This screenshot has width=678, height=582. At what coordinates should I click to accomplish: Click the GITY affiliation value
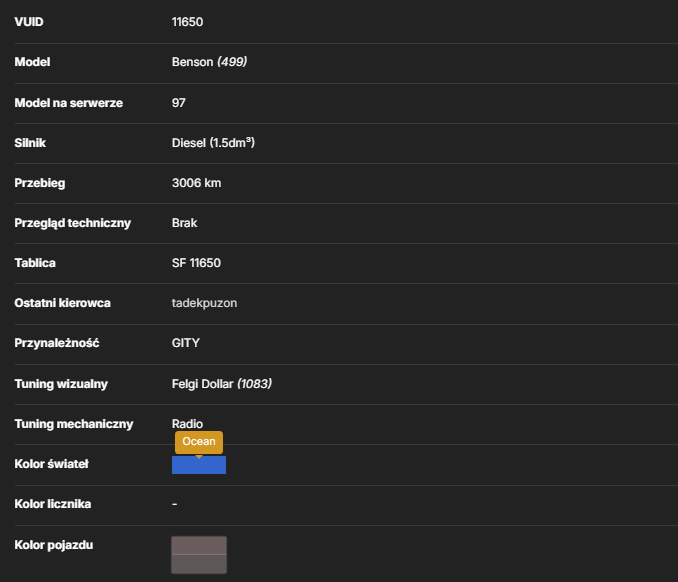point(185,343)
